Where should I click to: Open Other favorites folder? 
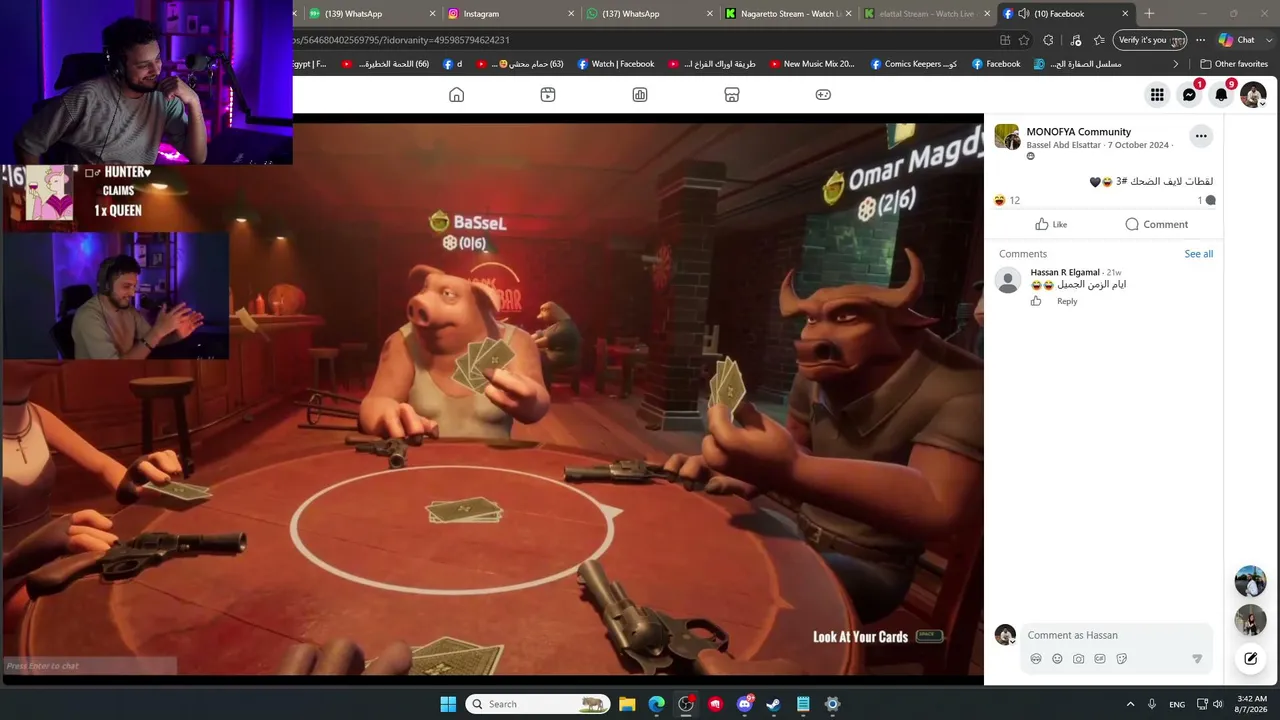pyautogui.click(x=1234, y=64)
